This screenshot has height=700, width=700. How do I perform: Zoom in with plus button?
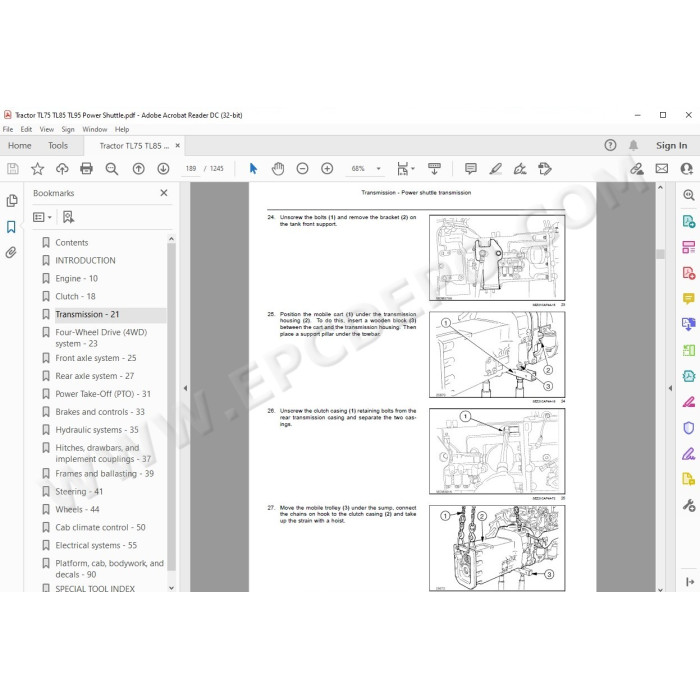pos(327,169)
